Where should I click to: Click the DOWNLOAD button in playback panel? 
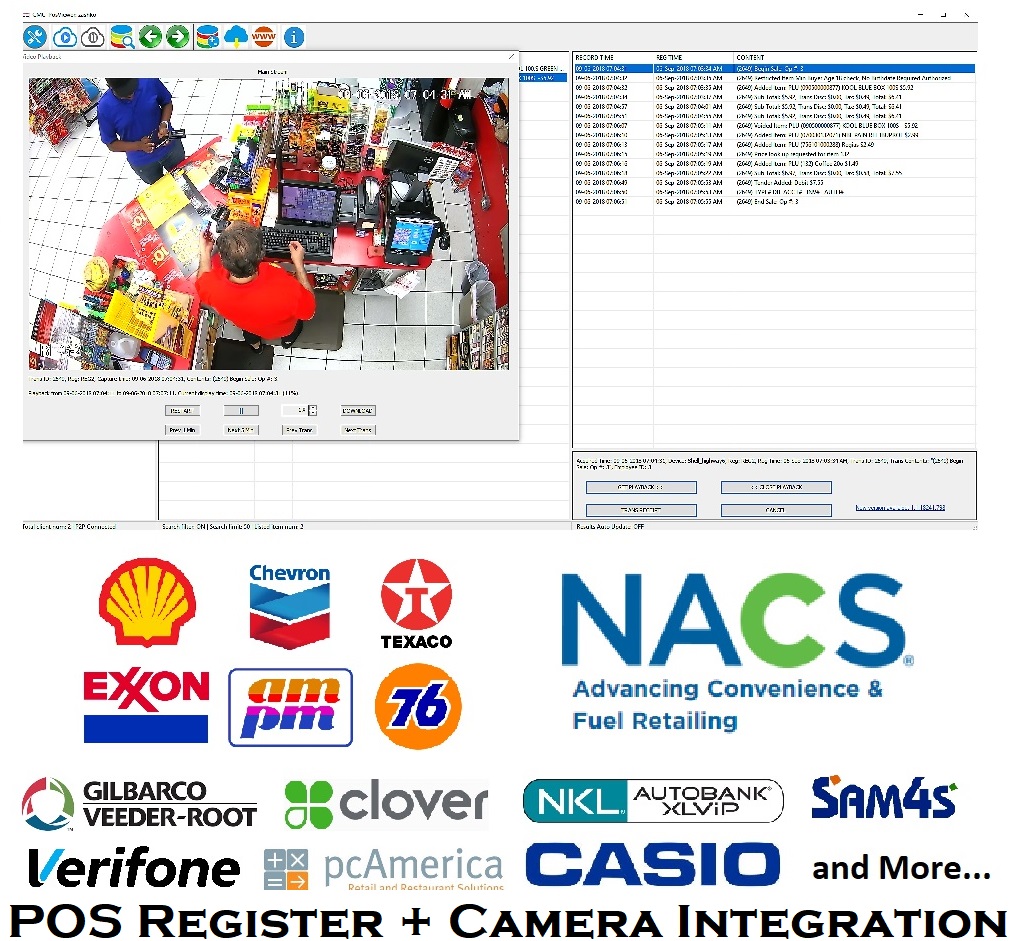click(358, 411)
